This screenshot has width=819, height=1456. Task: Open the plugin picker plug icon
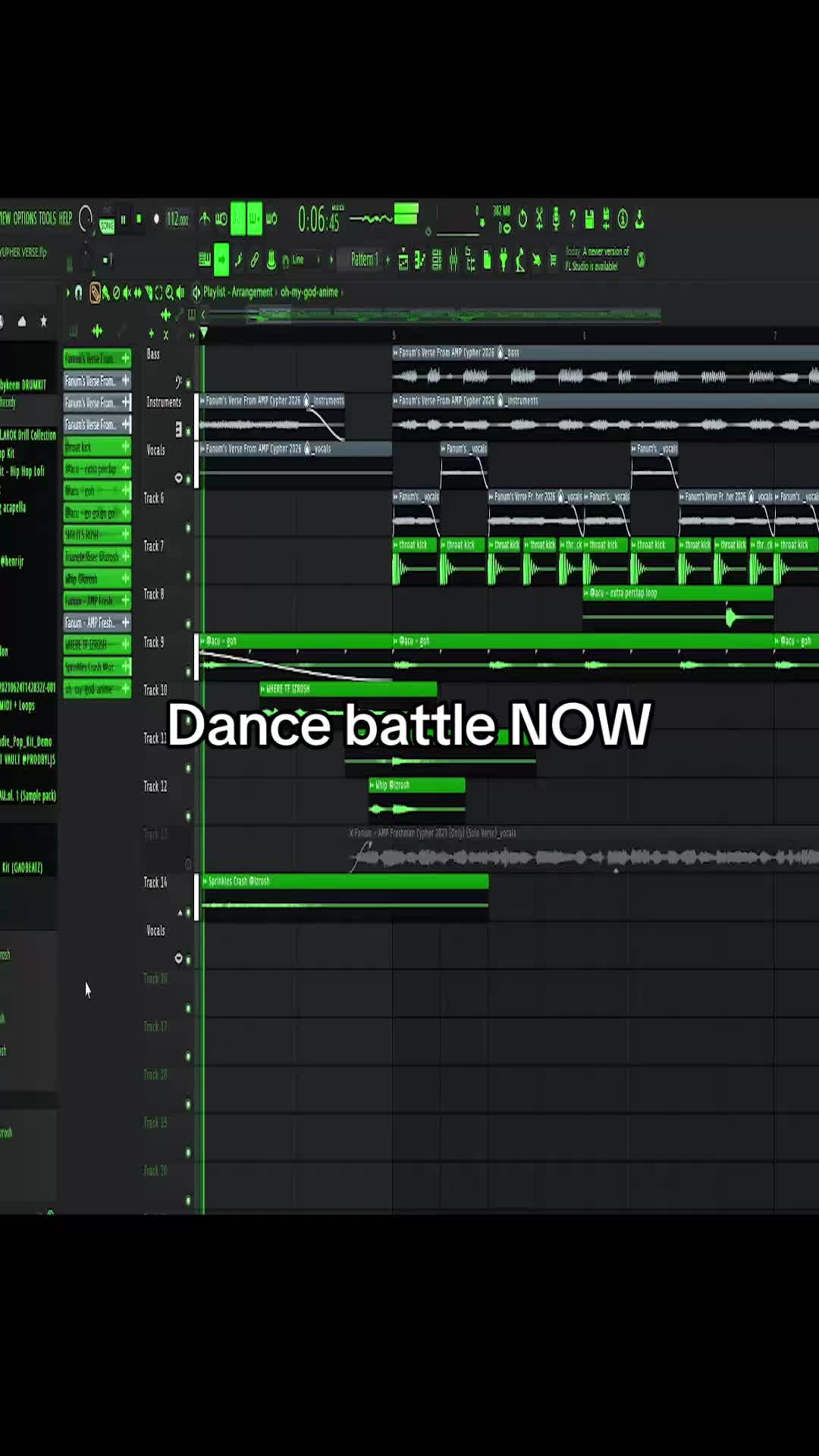(504, 261)
